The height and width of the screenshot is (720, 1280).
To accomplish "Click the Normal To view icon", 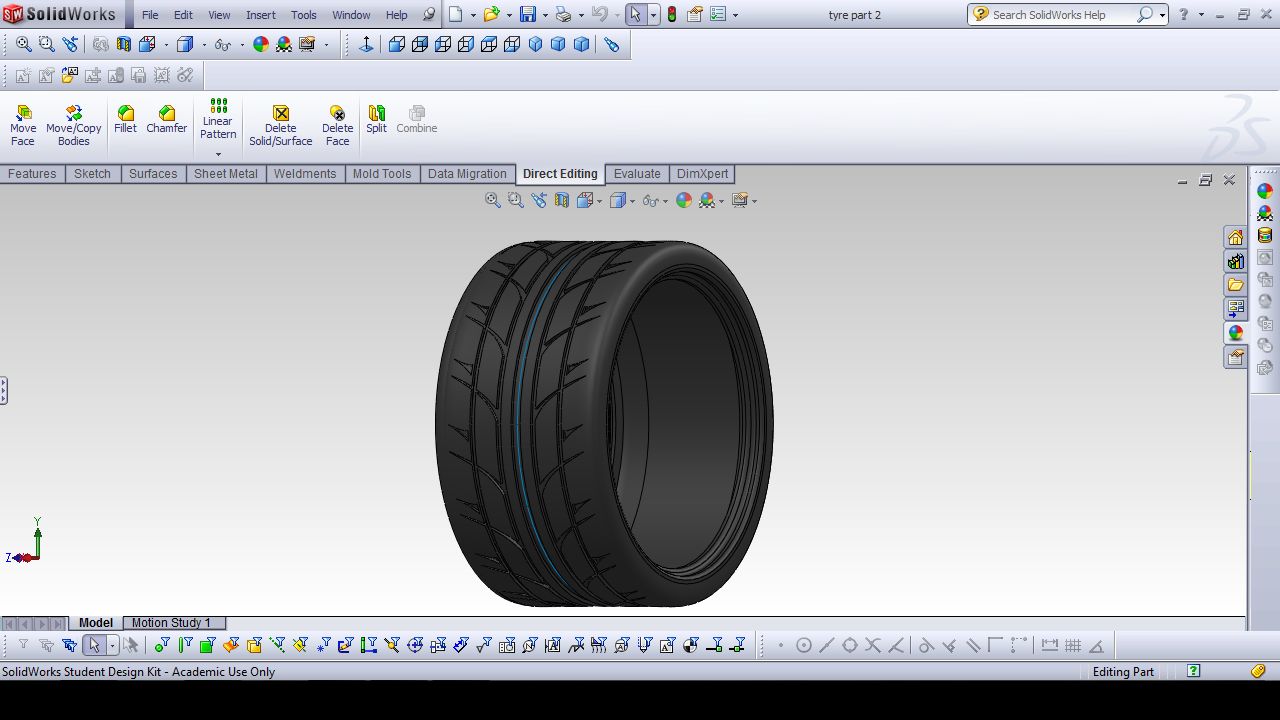I will 366,45.
